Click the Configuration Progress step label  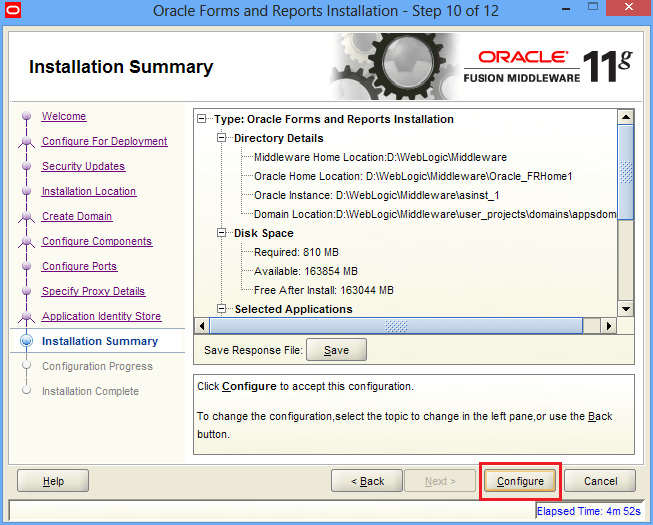point(97,366)
